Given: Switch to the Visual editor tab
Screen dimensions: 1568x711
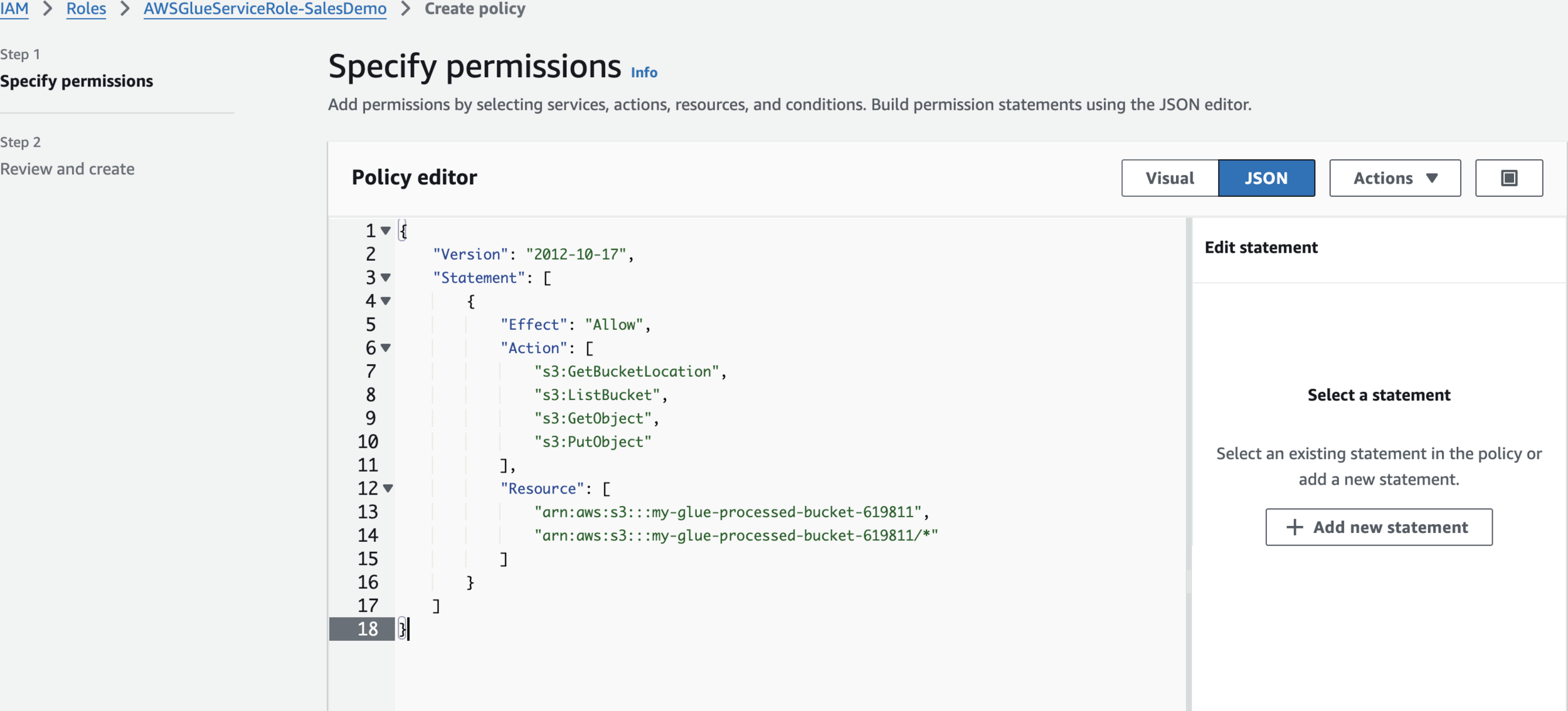Looking at the screenshot, I should 1169,178.
